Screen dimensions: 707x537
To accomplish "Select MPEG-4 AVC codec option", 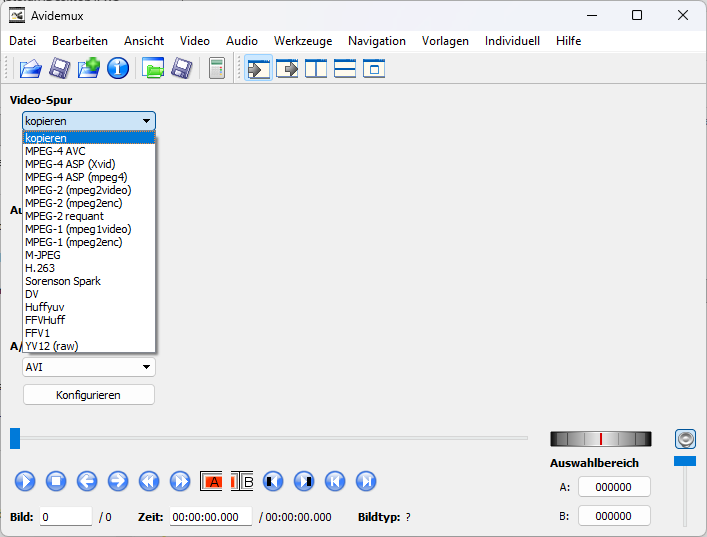I will pos(89,151).
